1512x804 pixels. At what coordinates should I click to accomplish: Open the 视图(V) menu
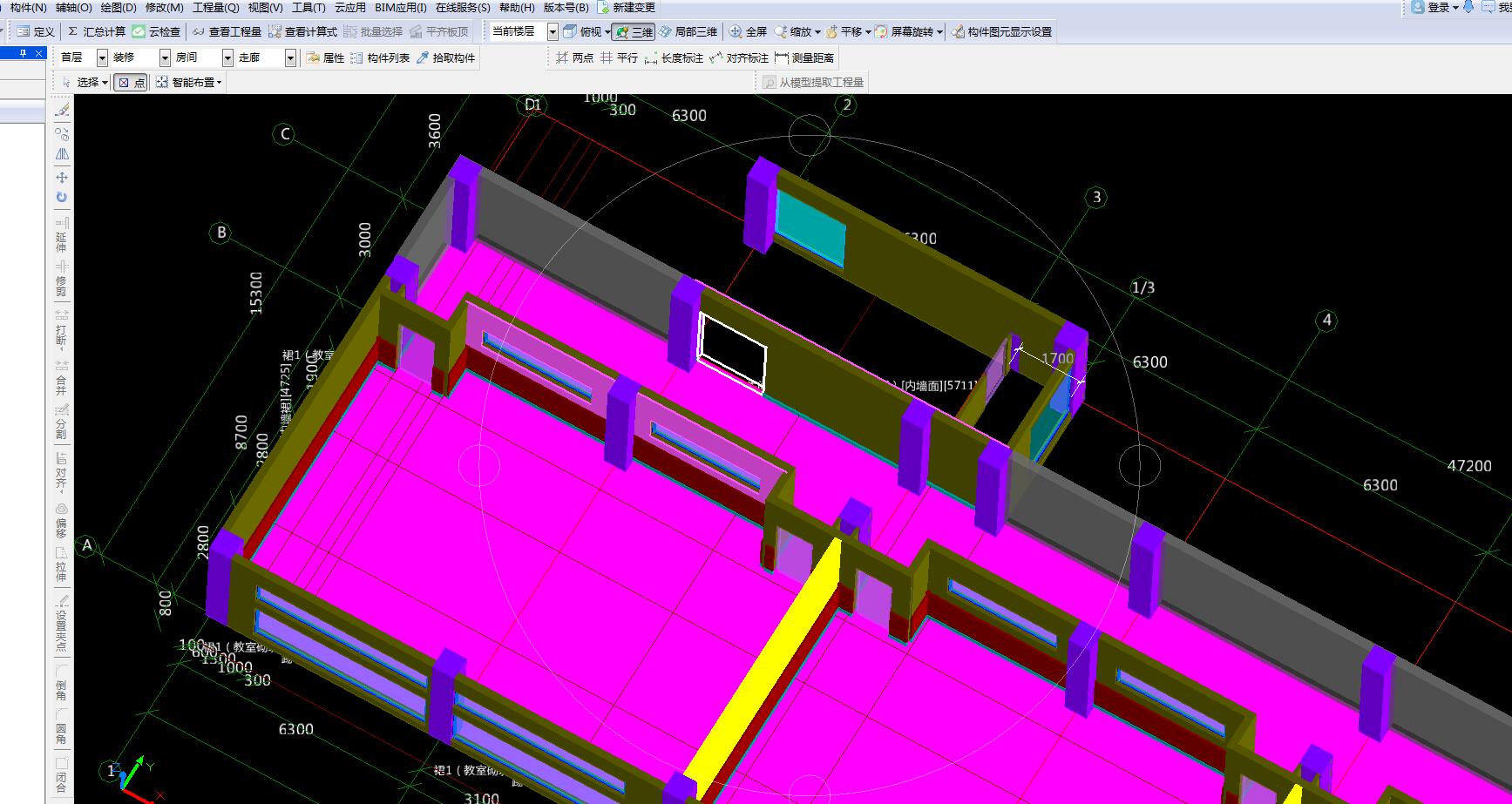265,7
